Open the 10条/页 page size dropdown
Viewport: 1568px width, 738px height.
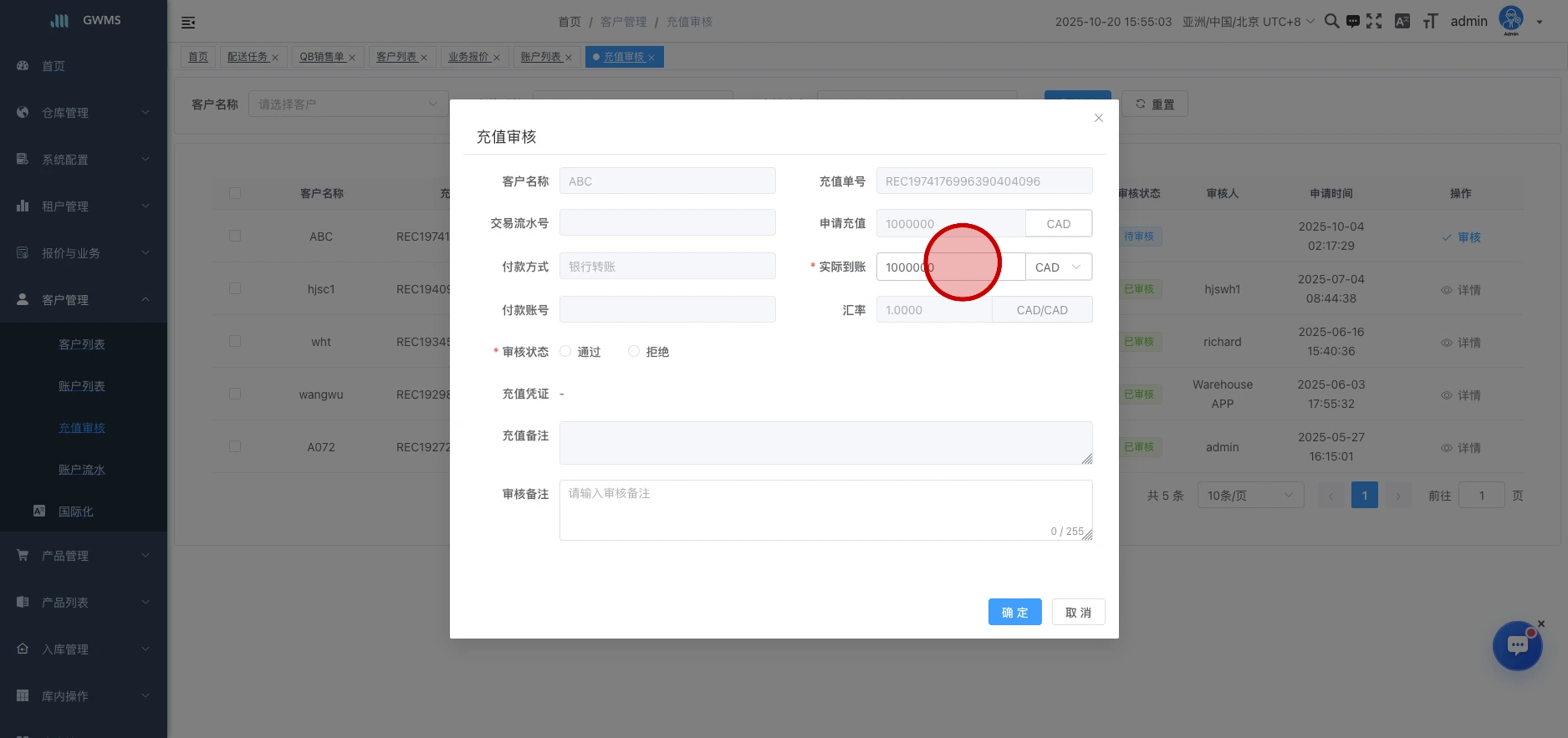(1250, 496)
